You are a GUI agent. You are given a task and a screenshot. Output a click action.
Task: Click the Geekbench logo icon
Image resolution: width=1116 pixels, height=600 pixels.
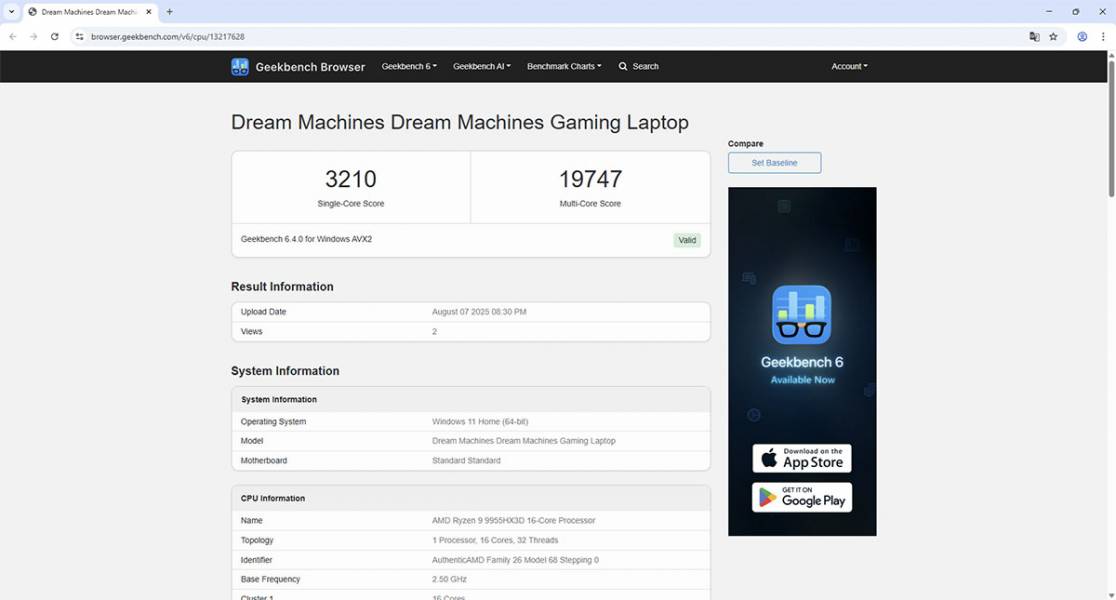pyautogui.click(x=239, y=66)
